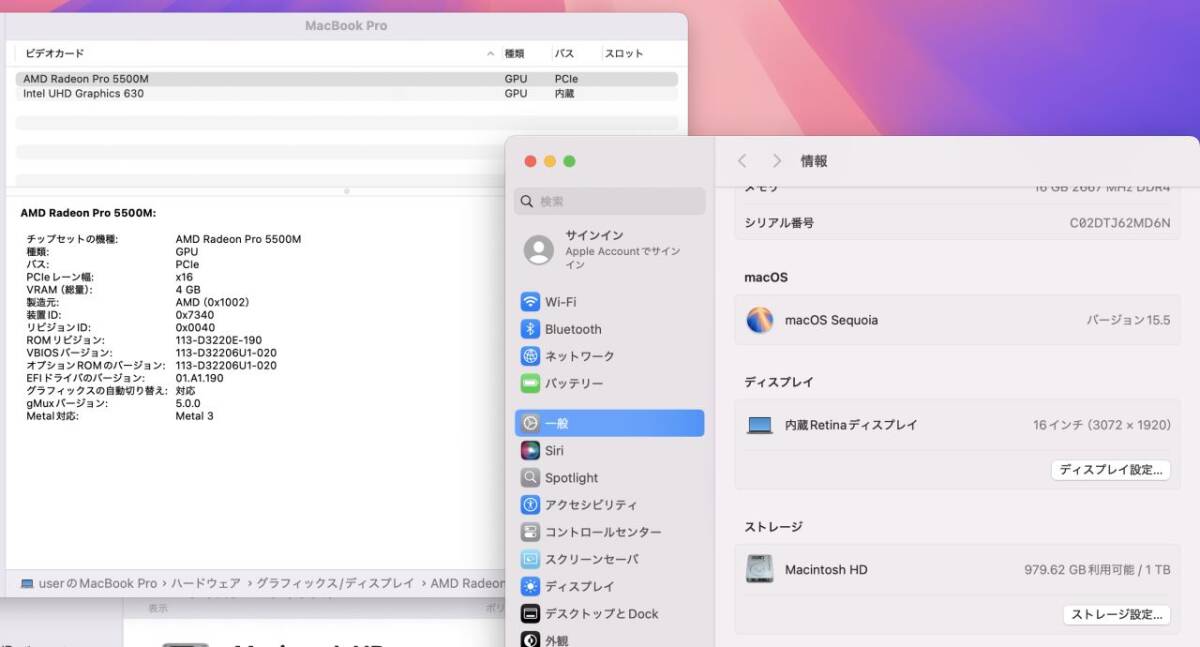This screenshot has width=1200, height=647.
Task: Click the Macintosh HD drive icon
Action: click(762, 568)
